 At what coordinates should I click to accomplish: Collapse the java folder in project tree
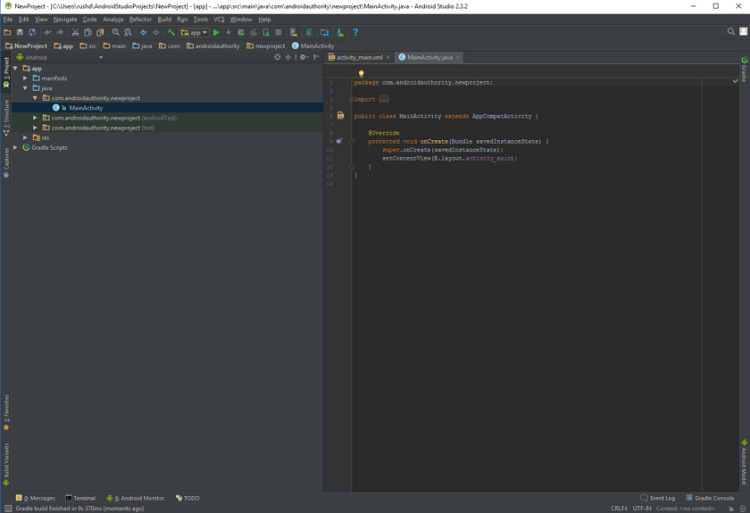coord(25,88)
